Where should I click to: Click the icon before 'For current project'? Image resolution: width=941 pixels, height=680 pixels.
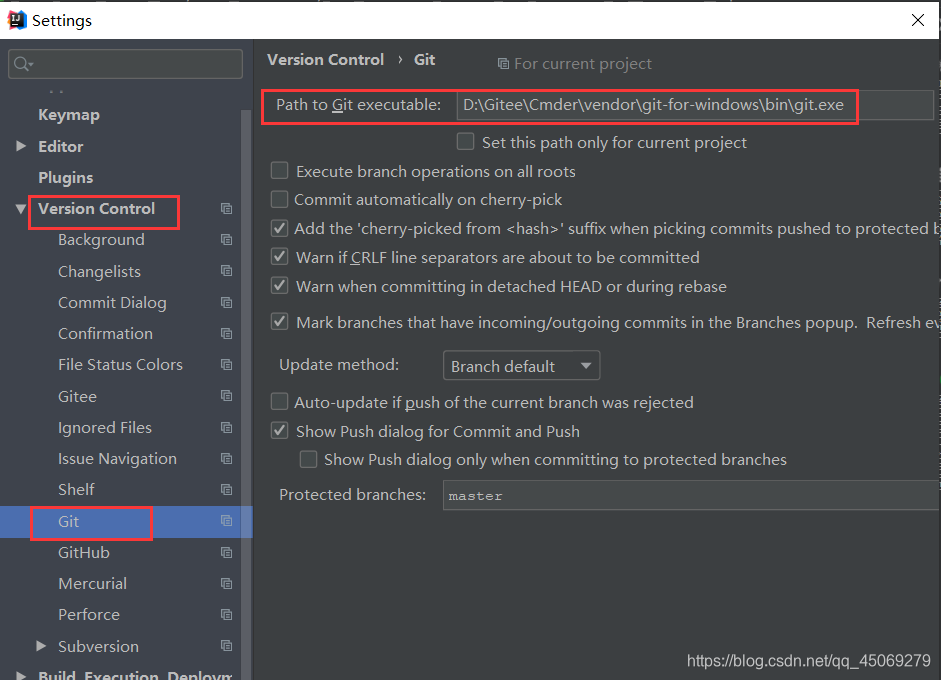coord(503,64)
